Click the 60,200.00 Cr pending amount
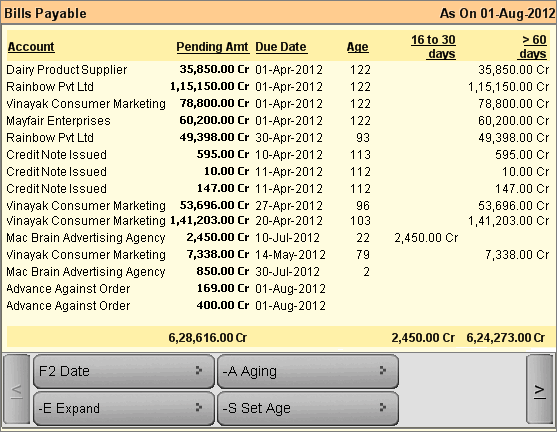This screenshot has height=432, width=557. [214, 120]
